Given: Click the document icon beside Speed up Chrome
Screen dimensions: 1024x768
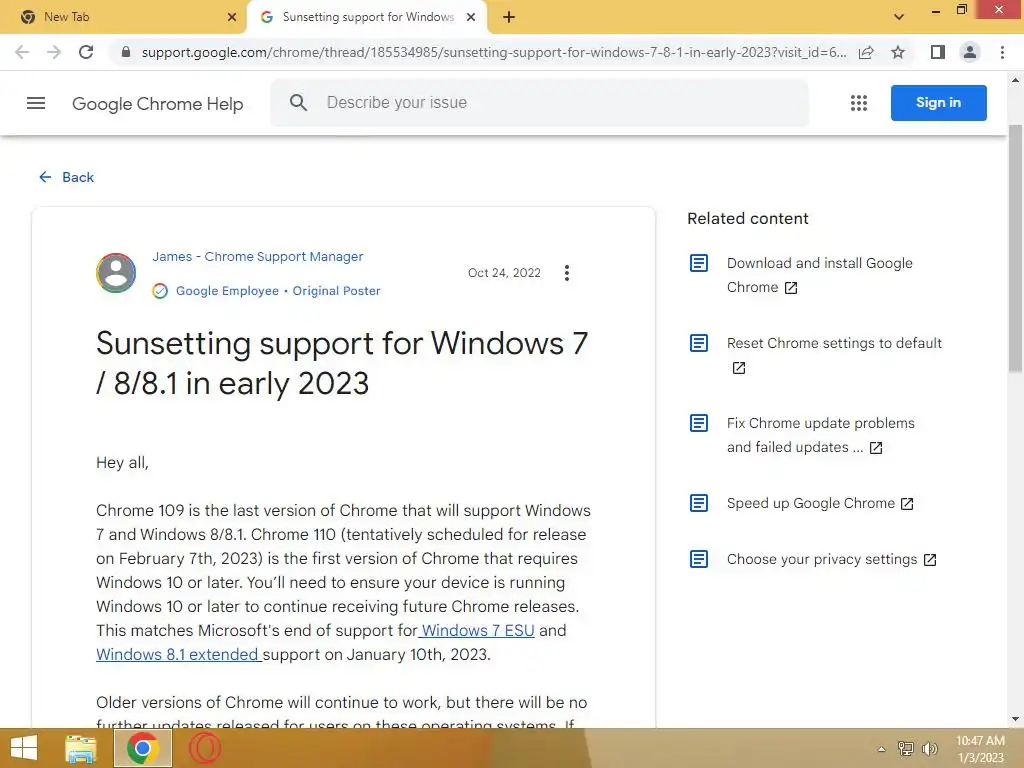Looking at the screenshot, I should coord(699,503).
